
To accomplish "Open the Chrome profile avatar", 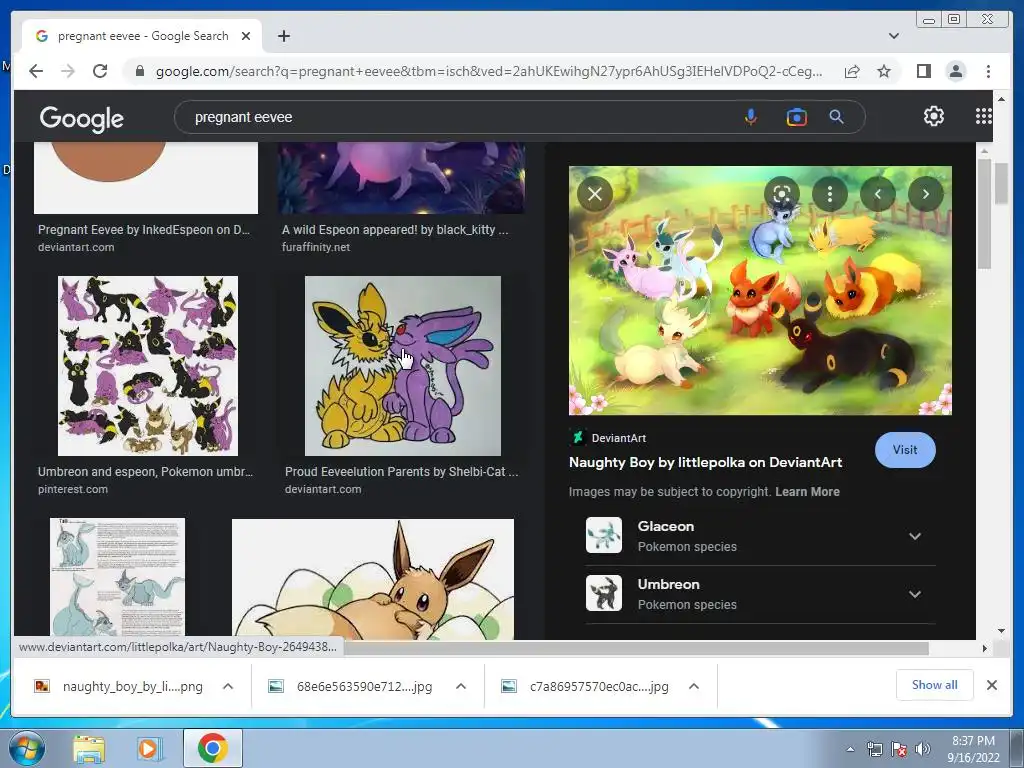I will pos(955,71).
